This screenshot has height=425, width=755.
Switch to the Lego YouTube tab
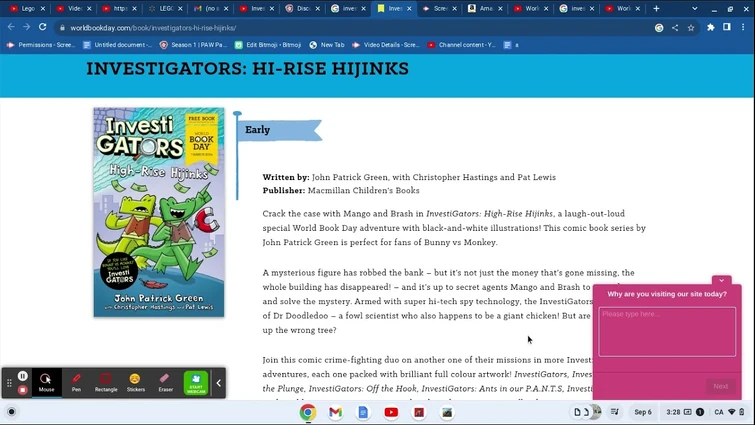point(23,8)
